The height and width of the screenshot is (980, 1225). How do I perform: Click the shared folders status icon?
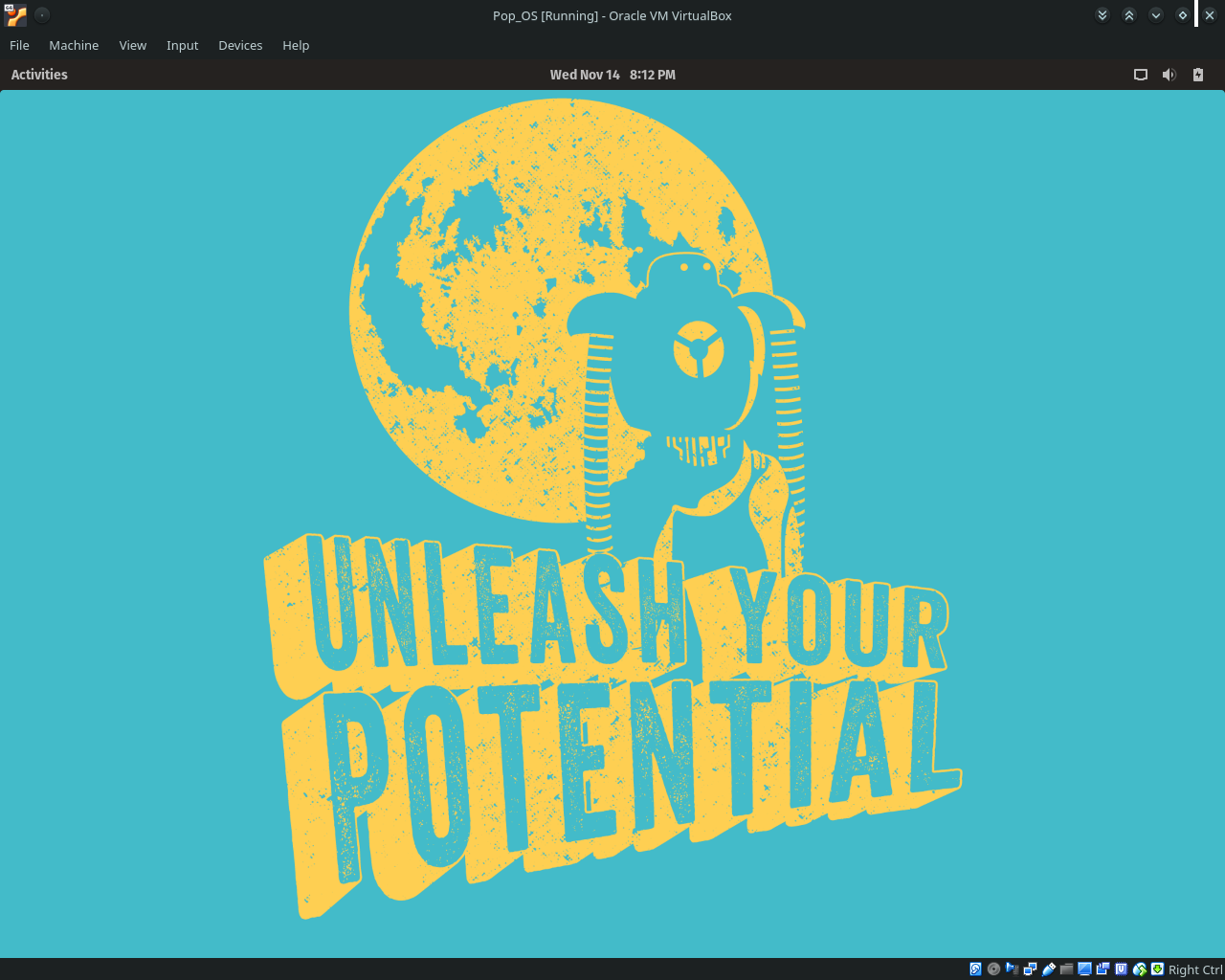tap(1067, 969)
